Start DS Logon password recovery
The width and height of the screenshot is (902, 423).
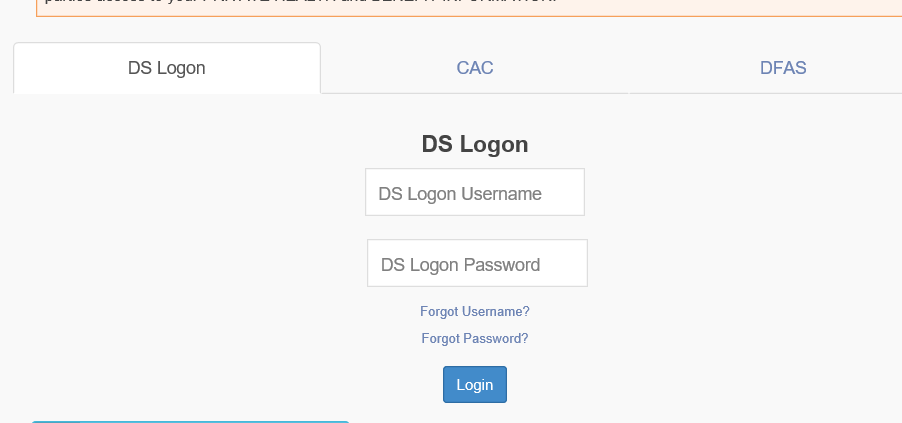pyautogui.click(x=475, y=339)
